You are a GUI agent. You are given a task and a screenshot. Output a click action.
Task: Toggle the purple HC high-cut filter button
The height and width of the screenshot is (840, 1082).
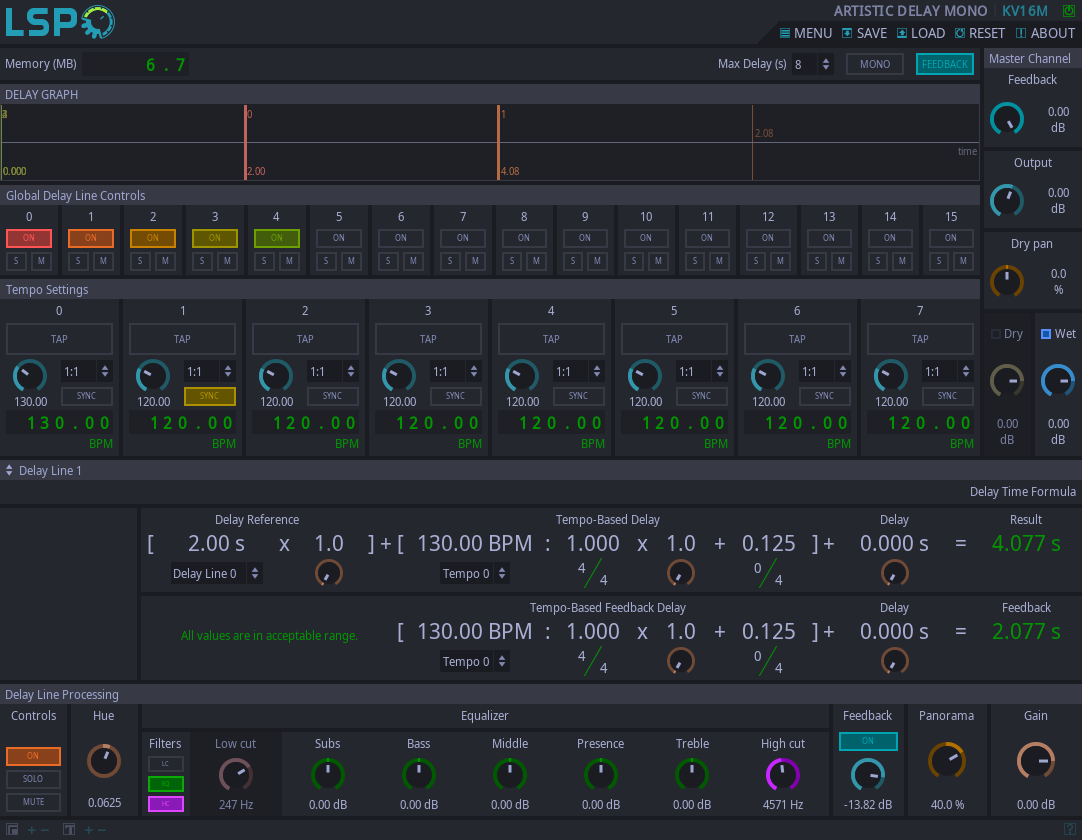[x=166, y=804]
